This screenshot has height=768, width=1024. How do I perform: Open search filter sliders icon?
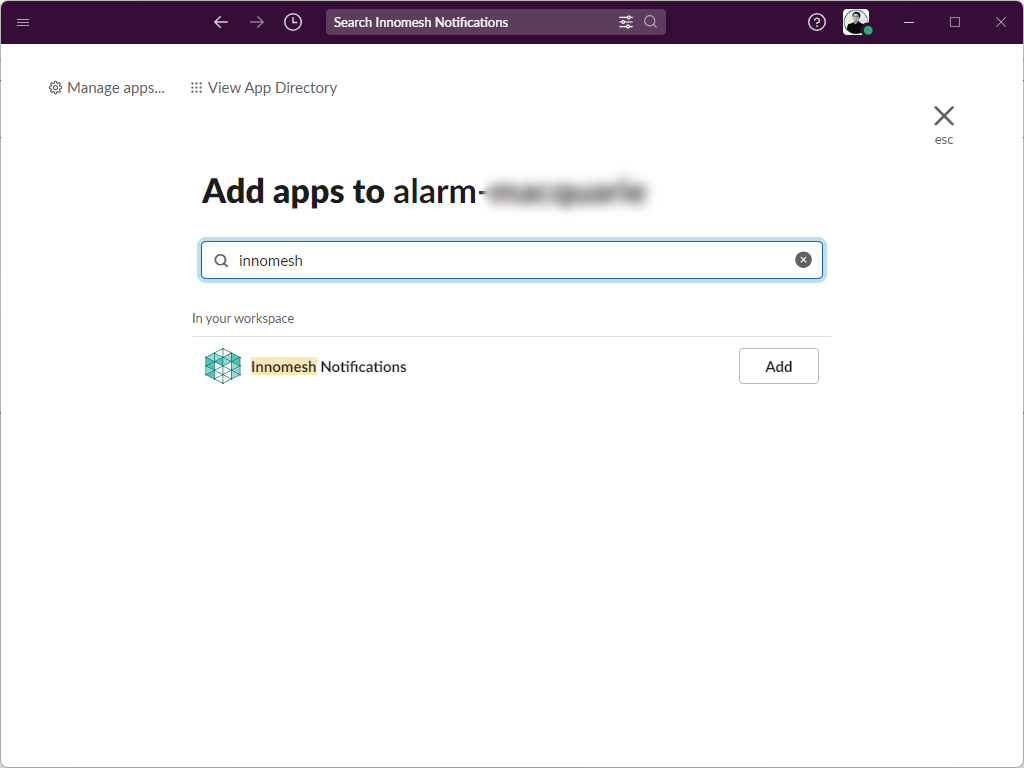[x=626, y=22]
